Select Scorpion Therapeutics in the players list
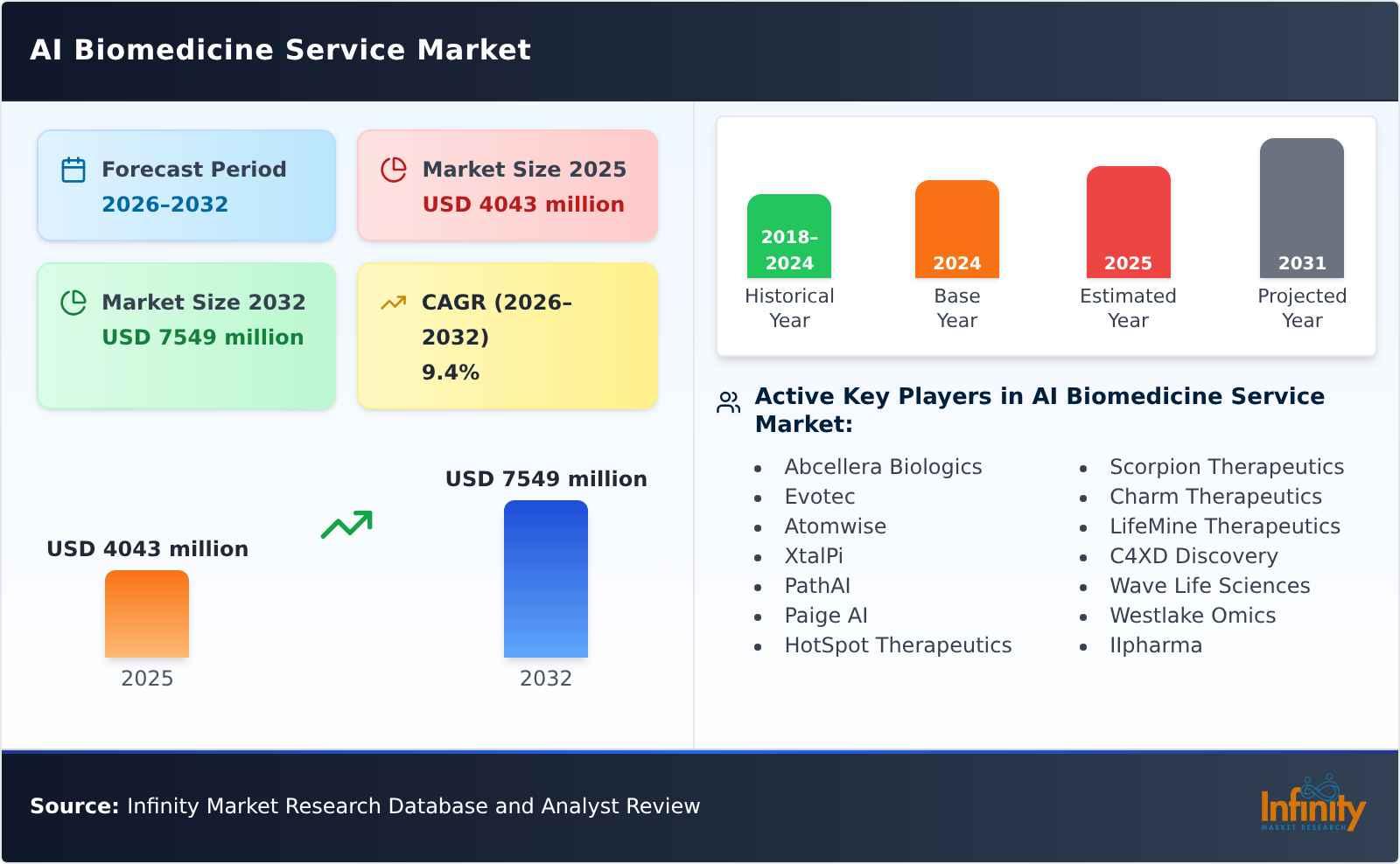Image resolution: width=1400 pixels, height=864 pixels. pos(1227,467)
